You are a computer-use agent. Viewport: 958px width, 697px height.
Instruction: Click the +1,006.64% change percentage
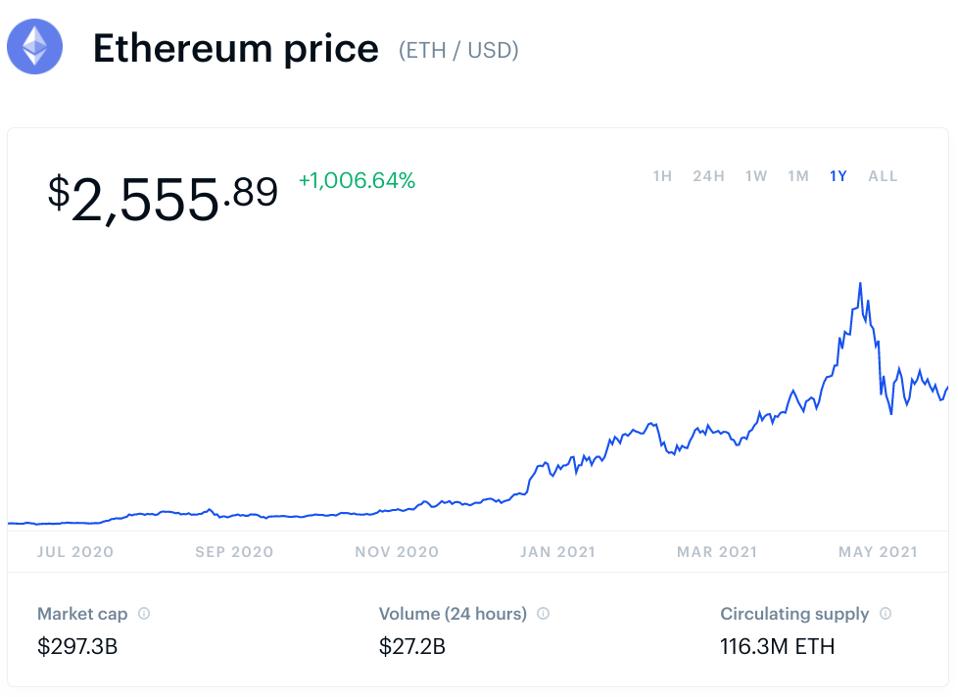(x=355, y=182)
